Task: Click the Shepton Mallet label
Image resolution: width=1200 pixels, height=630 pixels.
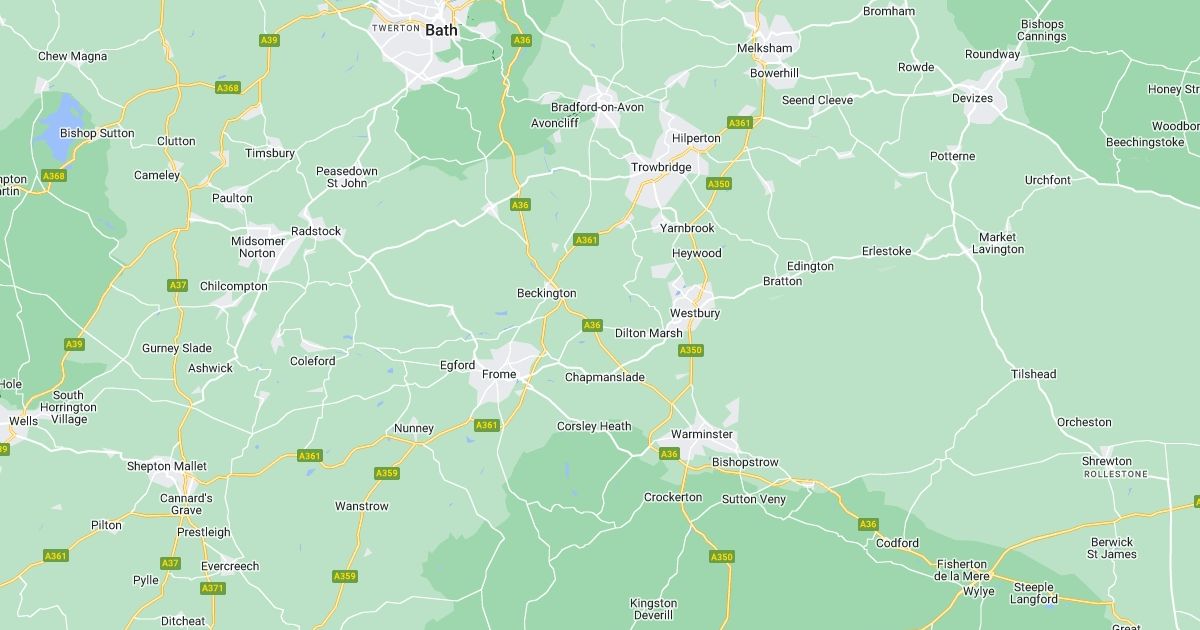Action: pyautogui.click(x=167, y=466)
